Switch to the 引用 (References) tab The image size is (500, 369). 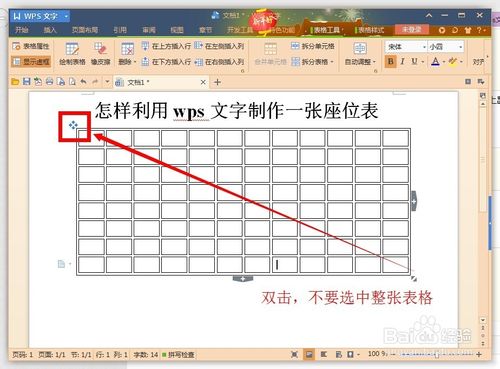120,30
